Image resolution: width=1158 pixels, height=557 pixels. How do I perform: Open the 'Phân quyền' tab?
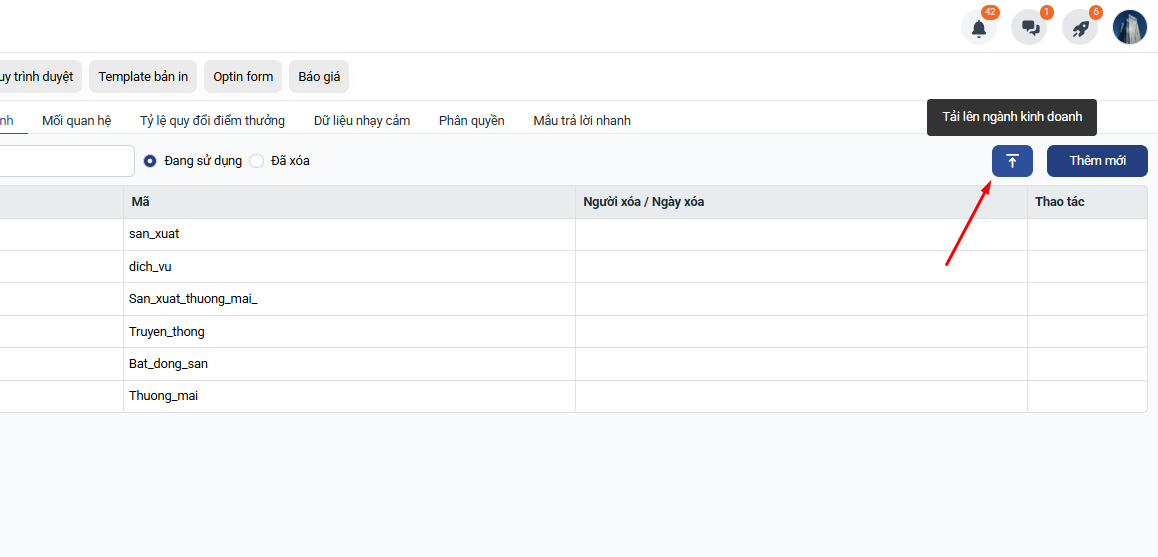(x=471, y=121)
